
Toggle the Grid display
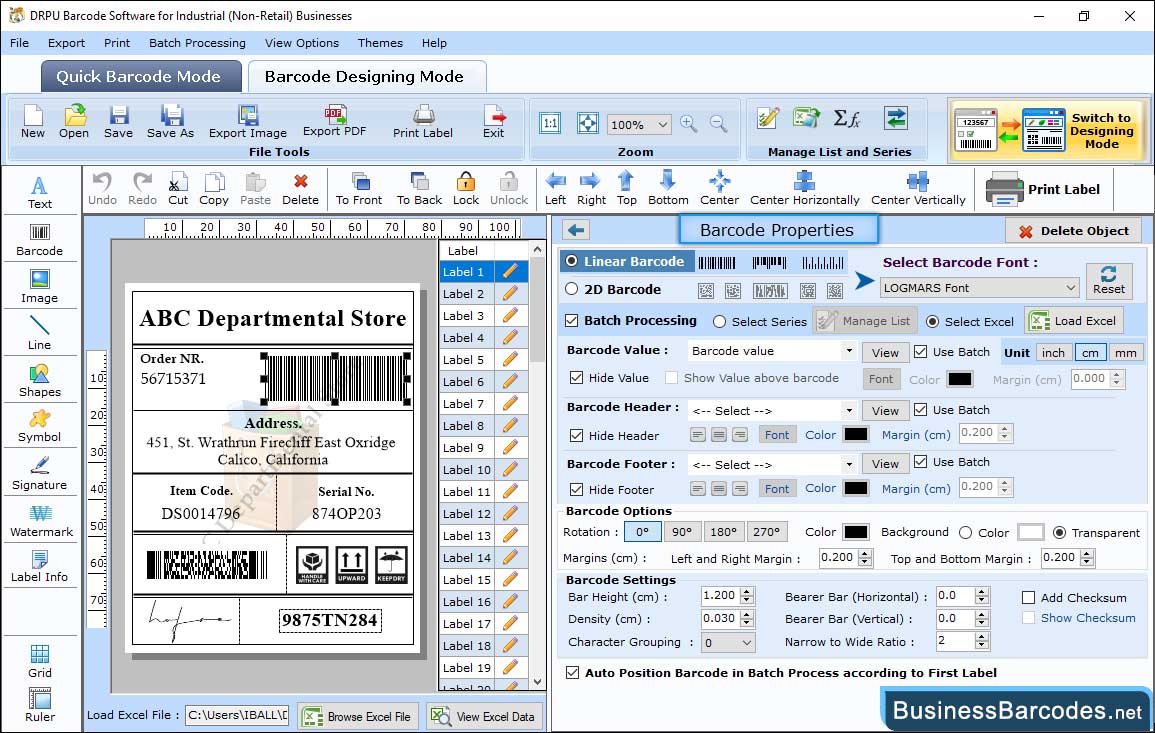(x=40, y=662)
